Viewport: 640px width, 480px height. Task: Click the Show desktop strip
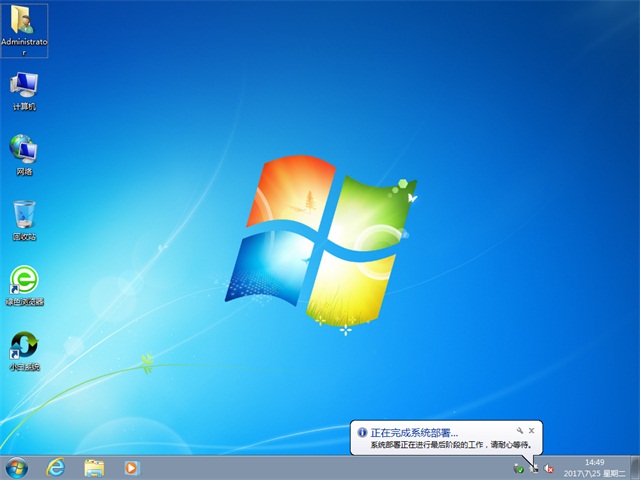click(635, 468)
